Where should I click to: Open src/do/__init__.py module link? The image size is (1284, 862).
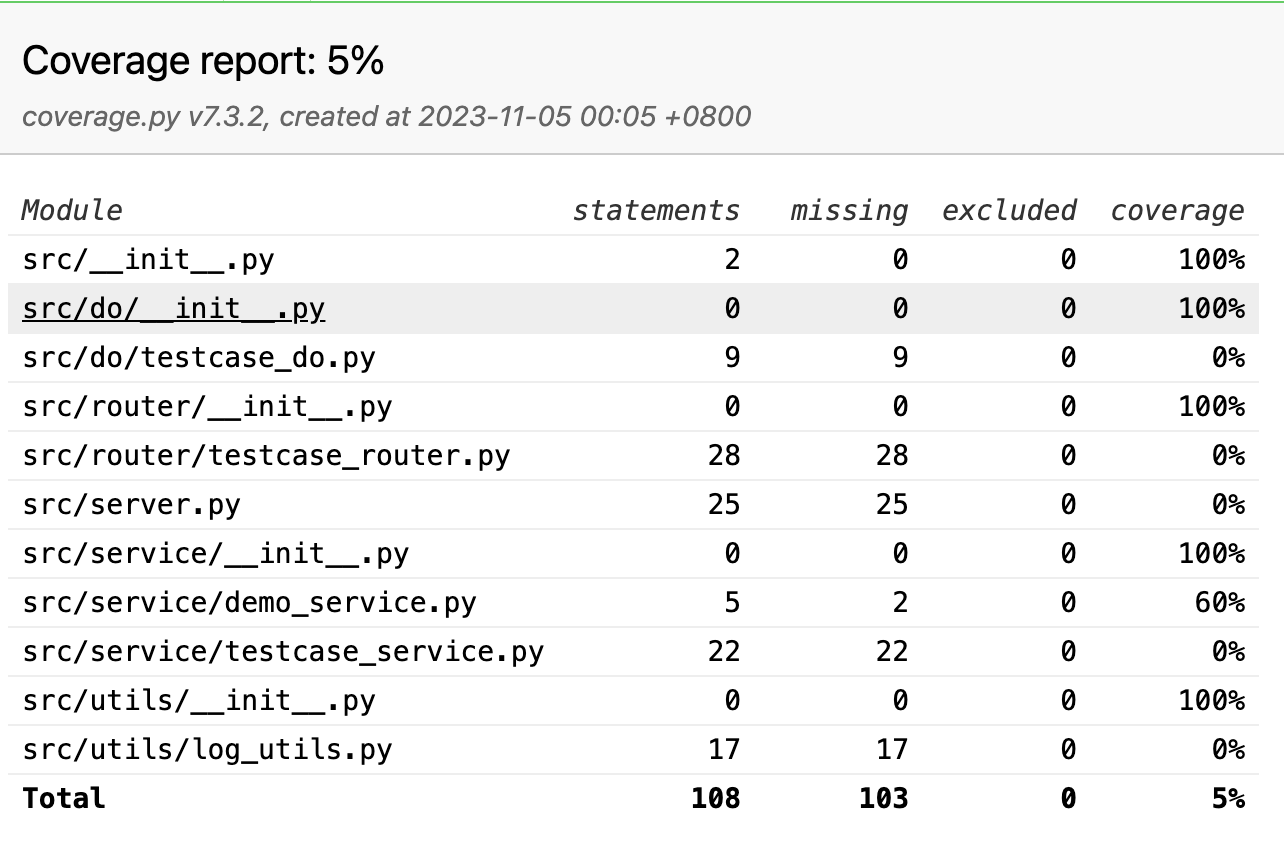click(173, 309)
